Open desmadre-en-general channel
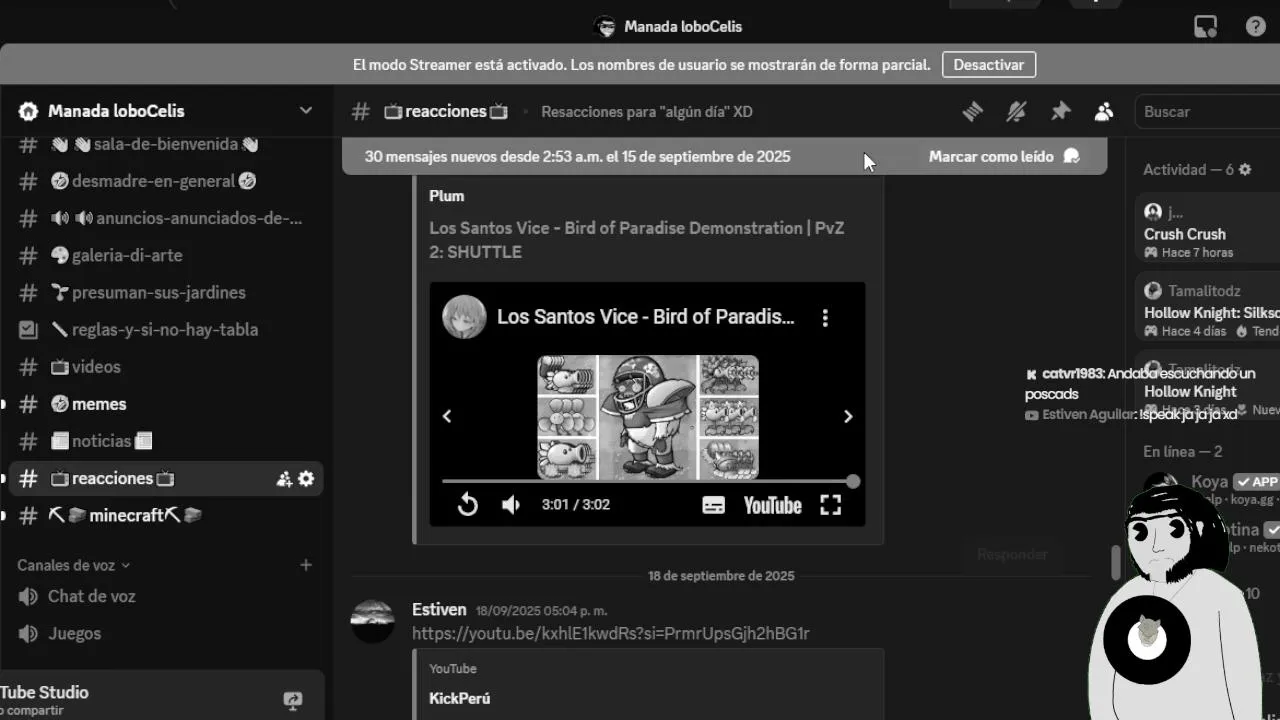The width and height of the screenshot is (1280, 720). [165, 181]
